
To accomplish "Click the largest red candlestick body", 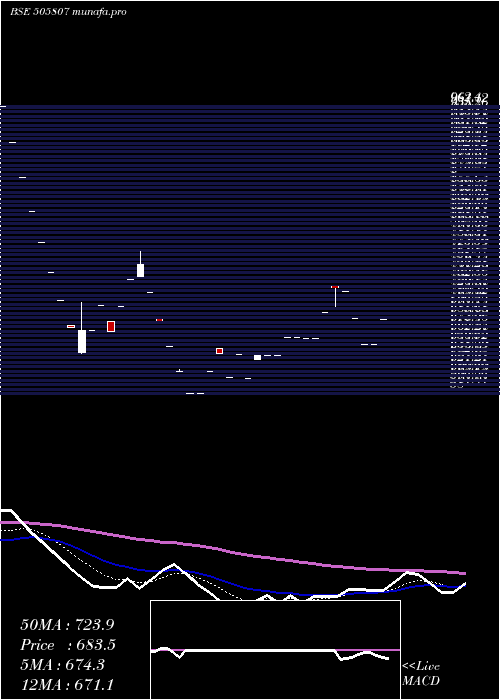I will 111,326.
